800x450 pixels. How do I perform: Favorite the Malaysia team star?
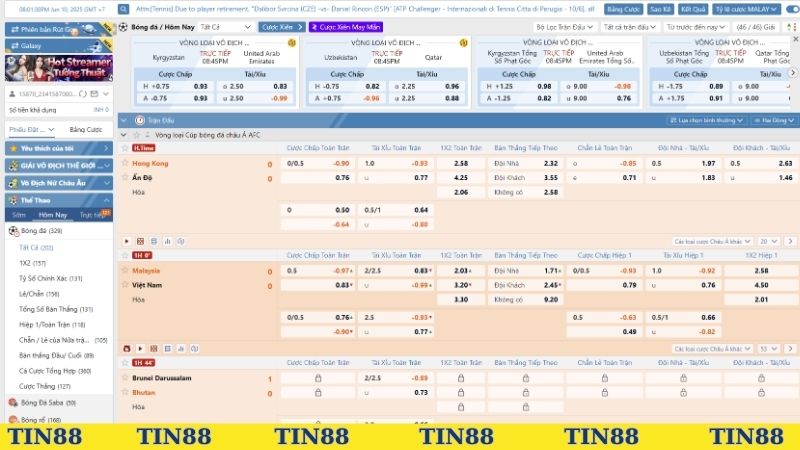click(x=125, y=270)
